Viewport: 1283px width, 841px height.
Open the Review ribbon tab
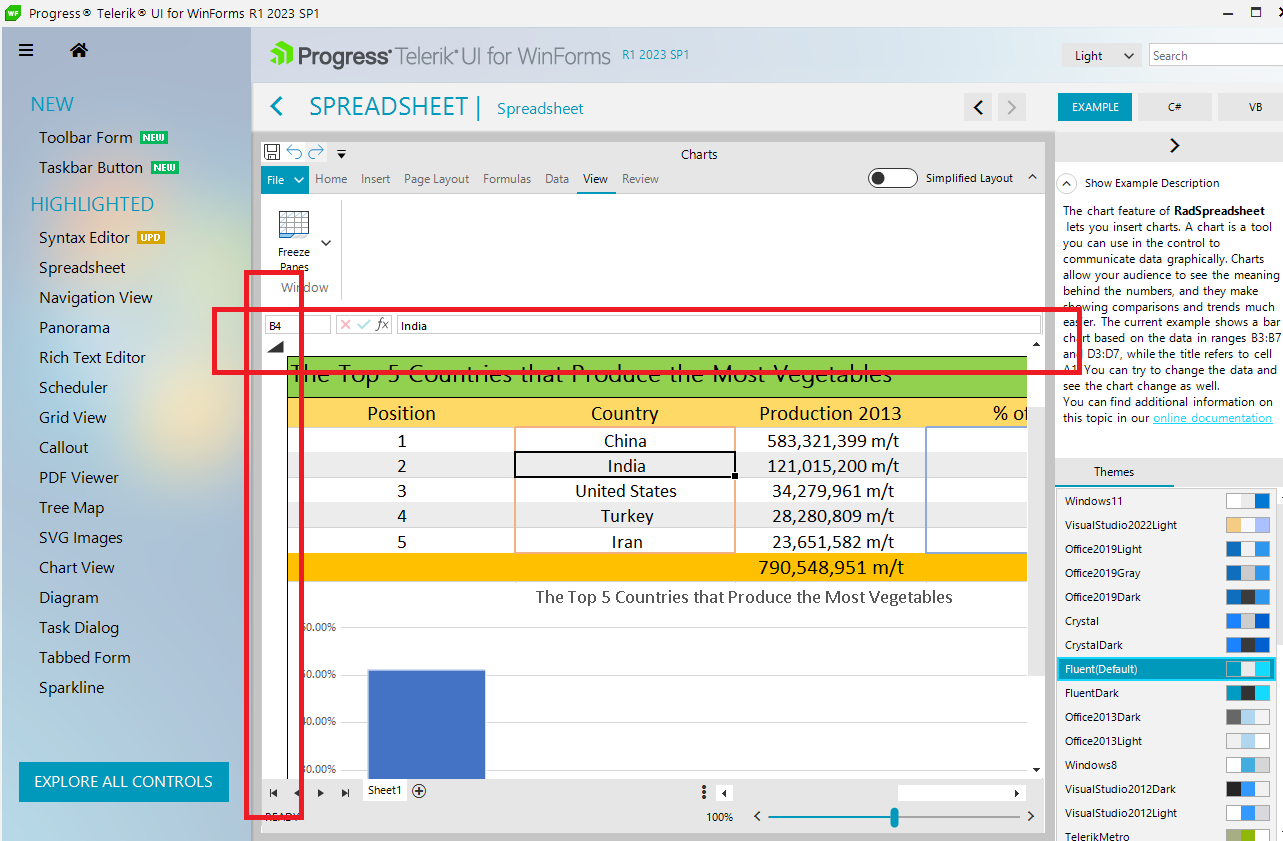(x=640, y=179)
